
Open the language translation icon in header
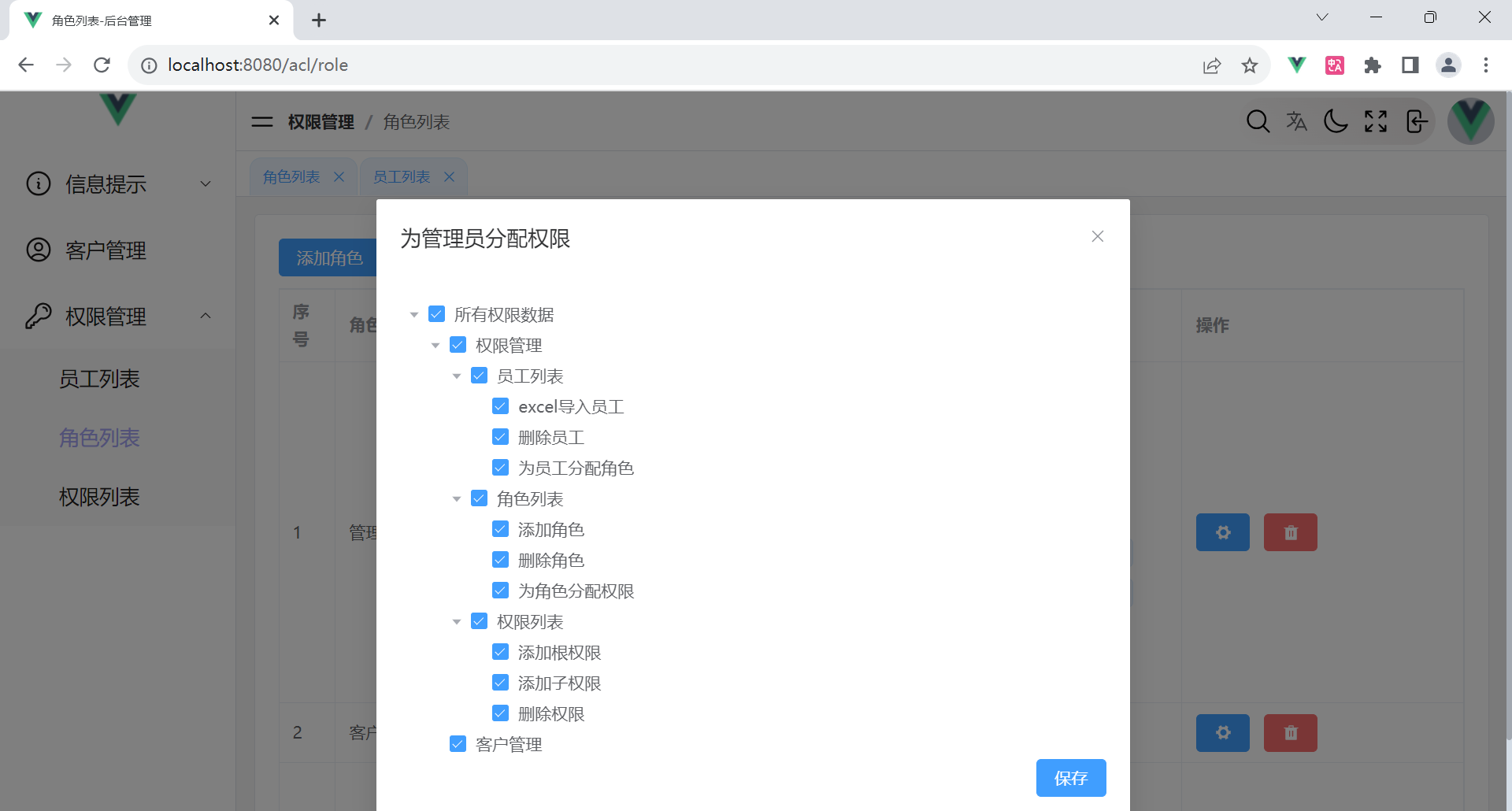[x=1296, y=121]
